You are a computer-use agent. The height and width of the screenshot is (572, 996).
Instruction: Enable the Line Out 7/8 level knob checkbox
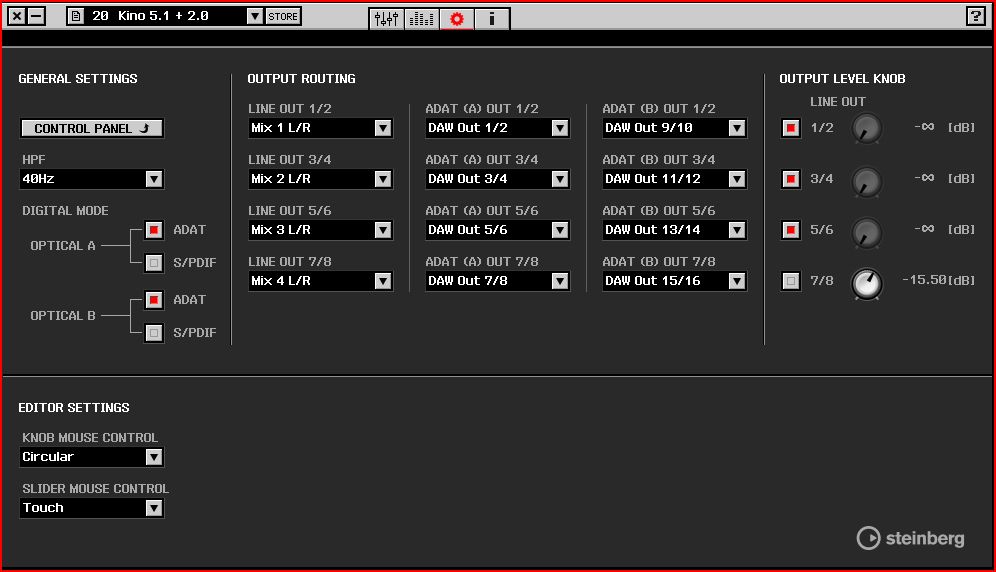[x=791, y=281]
